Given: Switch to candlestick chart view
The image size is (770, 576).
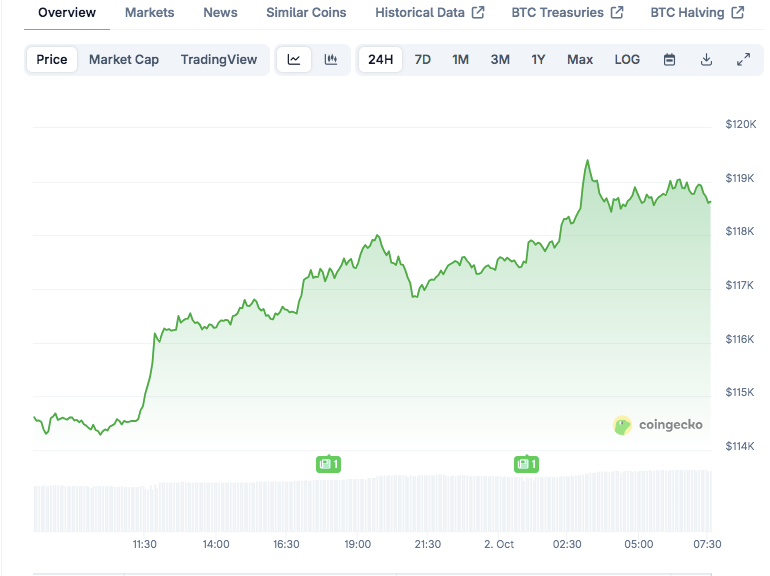Looking at the screenshot, I should point(331,60).
